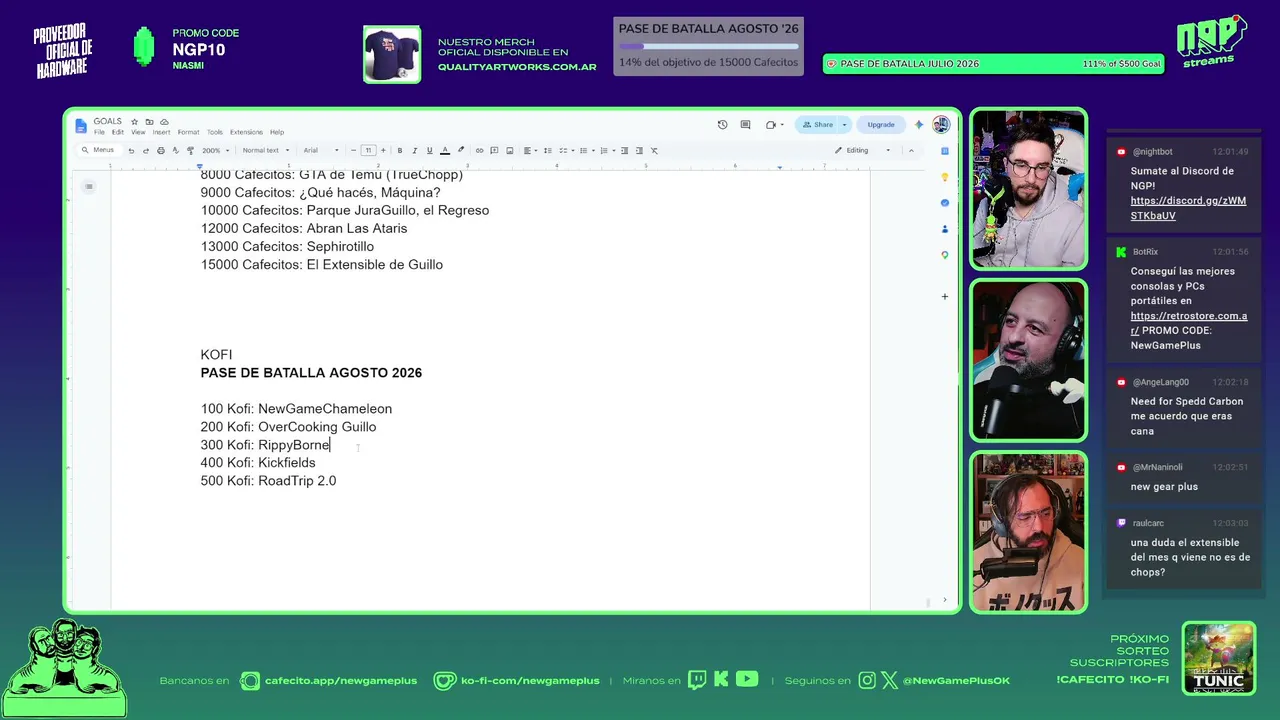Get add-ons with the plus icon
This screenshot has width=1280, height=720.
click(945, 297)
